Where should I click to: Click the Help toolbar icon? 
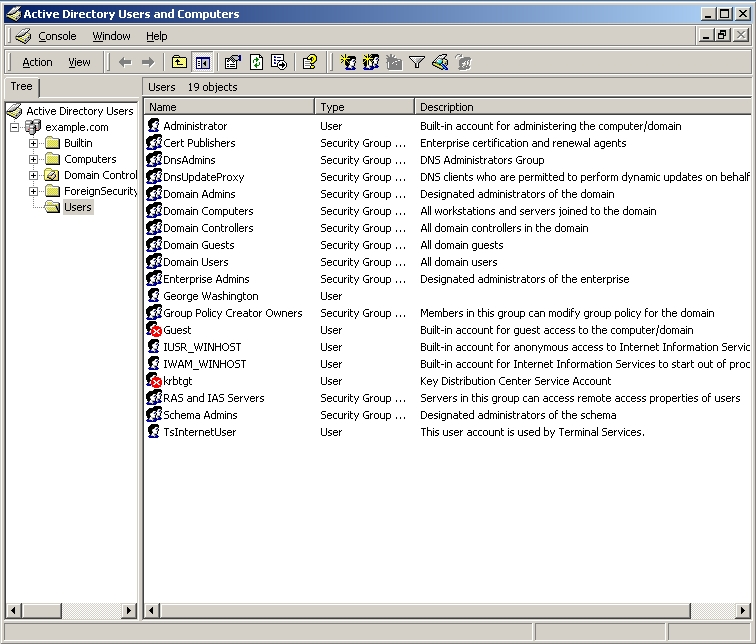click(x=310, y=62)
